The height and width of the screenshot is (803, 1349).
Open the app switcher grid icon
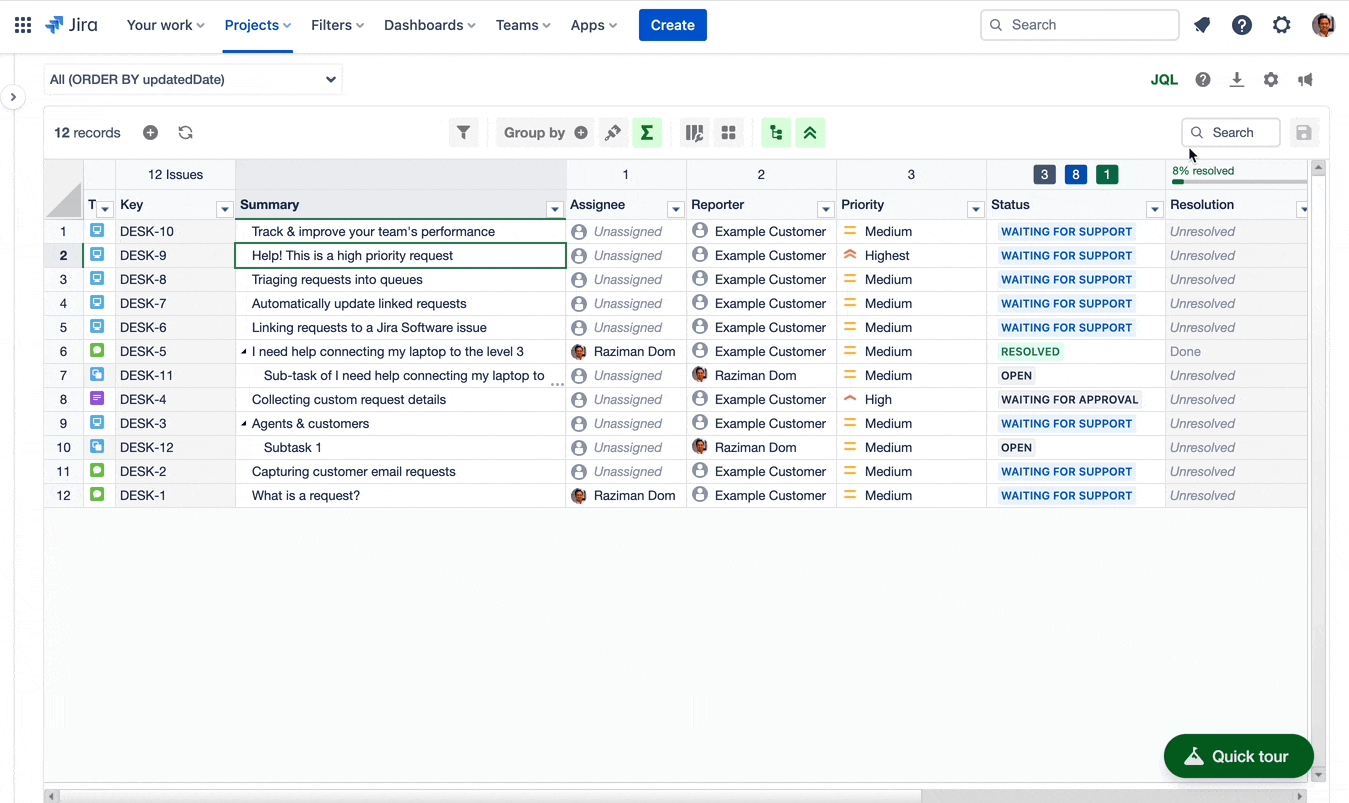[23, 25]
